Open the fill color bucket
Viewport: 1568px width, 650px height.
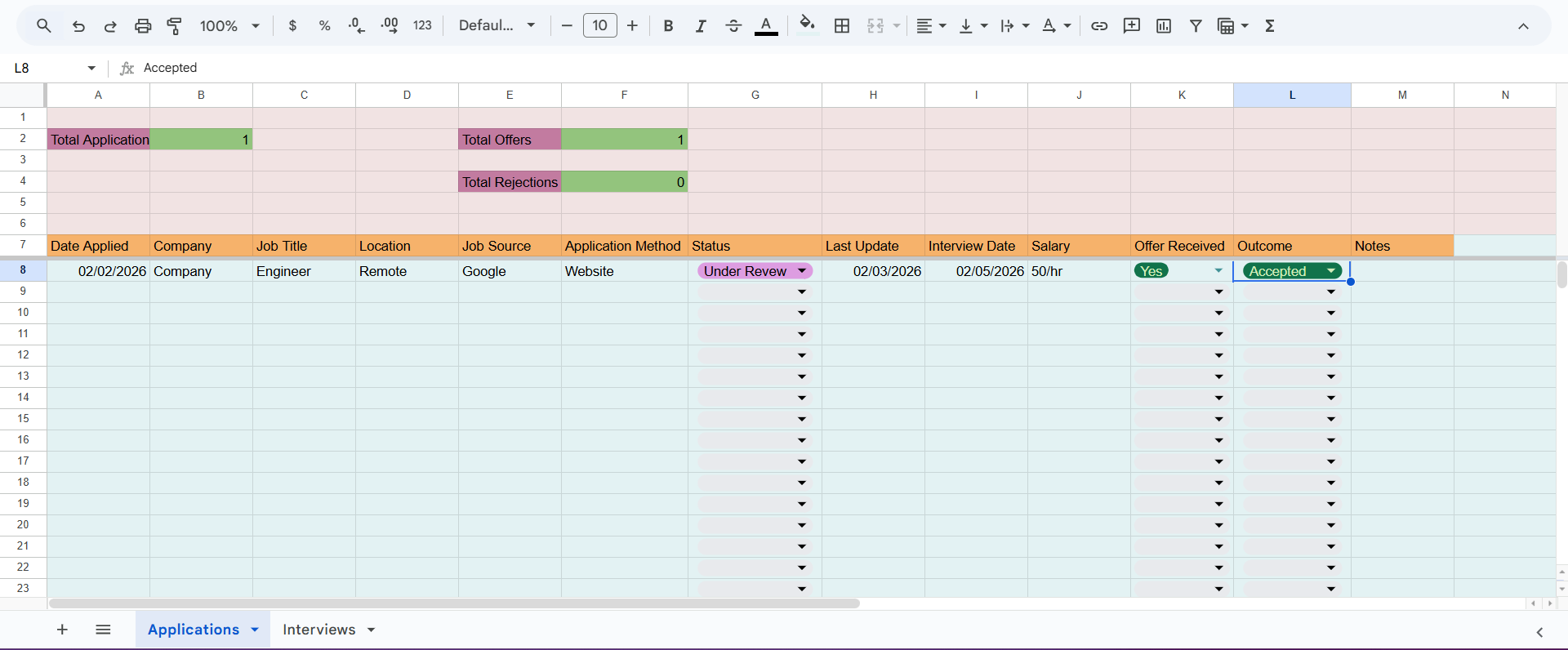pyautogui.click(x=808, y=24)
